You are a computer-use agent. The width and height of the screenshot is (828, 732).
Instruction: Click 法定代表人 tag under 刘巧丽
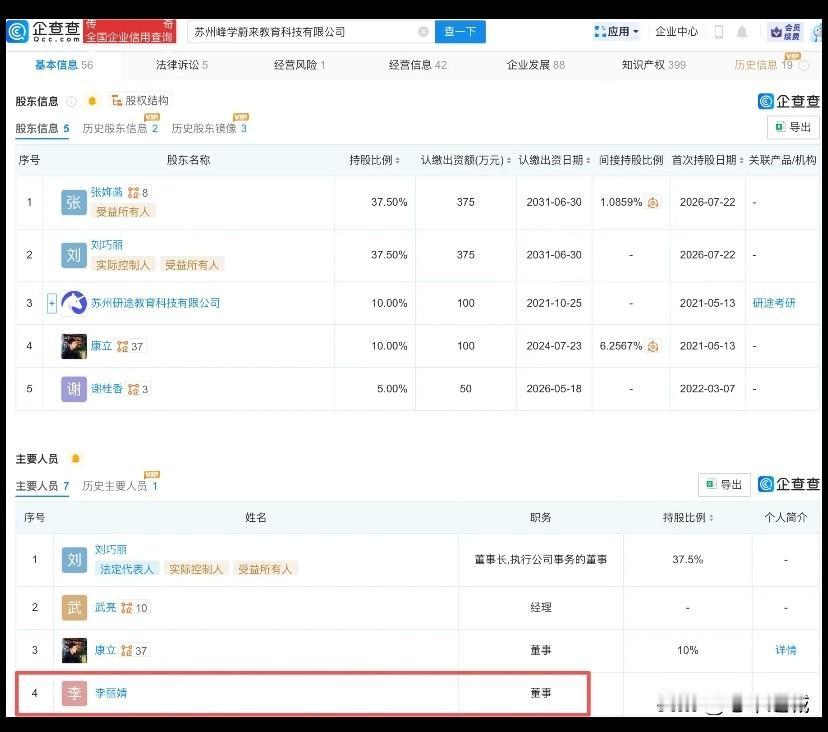click(x=127, y=569)
